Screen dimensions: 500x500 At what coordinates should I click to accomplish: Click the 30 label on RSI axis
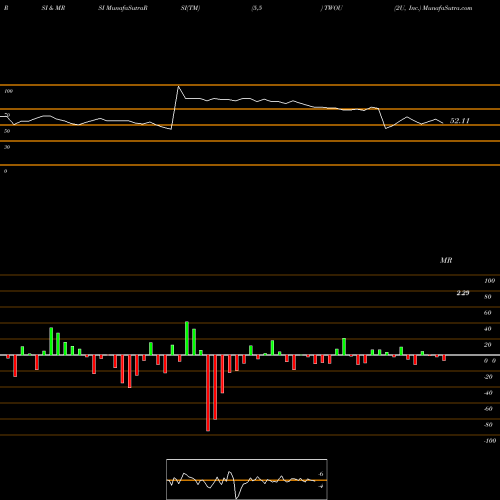(7, 147)
